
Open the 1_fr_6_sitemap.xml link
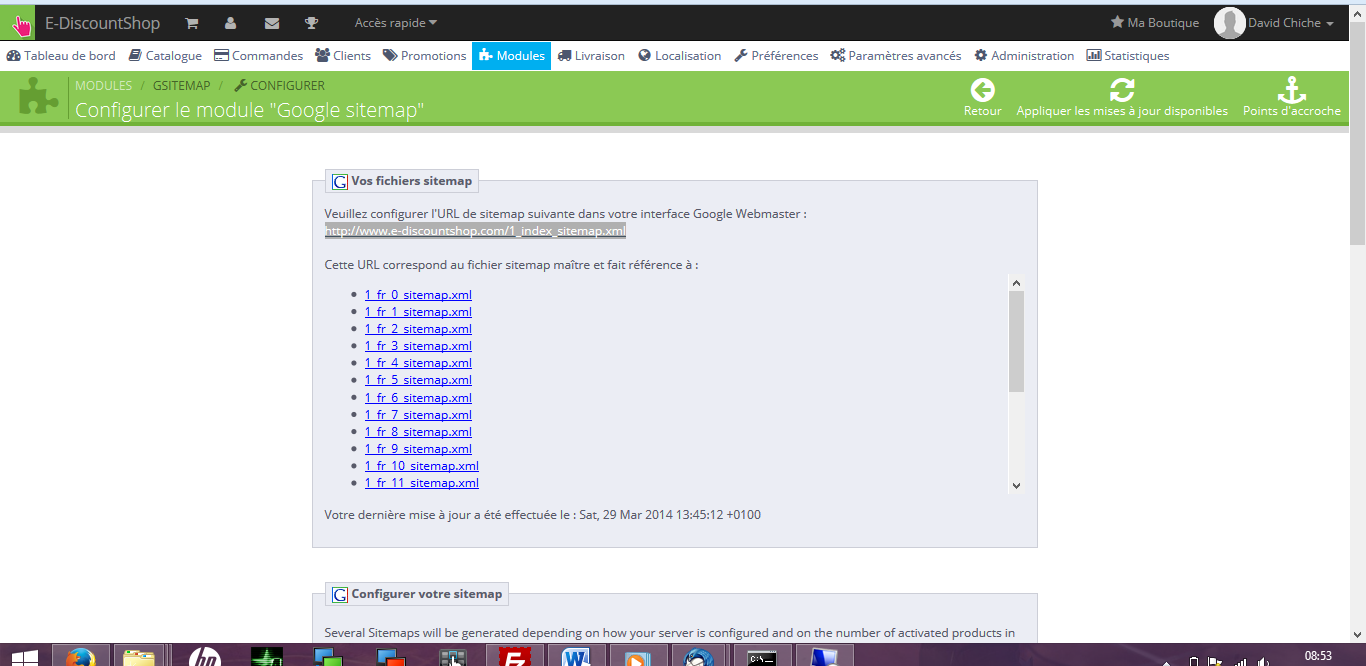418,398
